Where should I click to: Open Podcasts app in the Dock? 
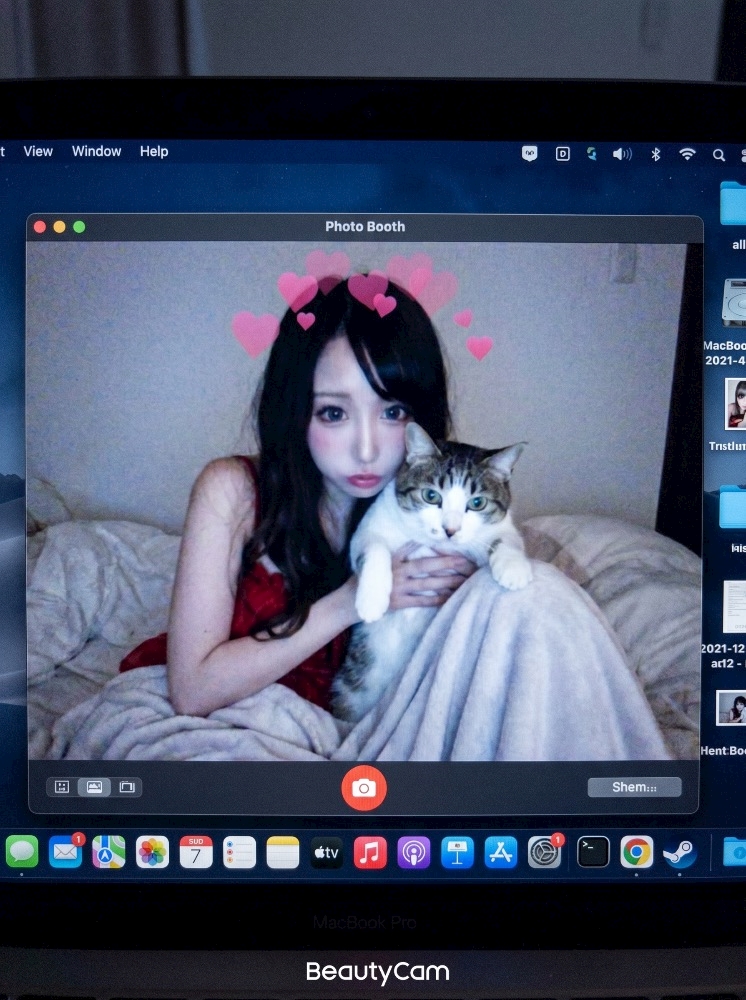click(414, 852)
